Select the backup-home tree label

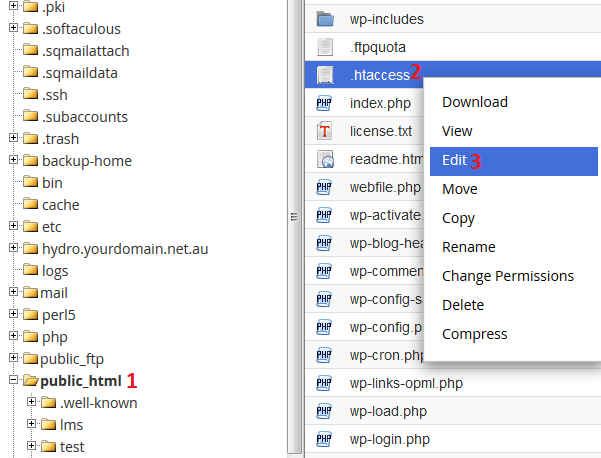tap(87, 161)
